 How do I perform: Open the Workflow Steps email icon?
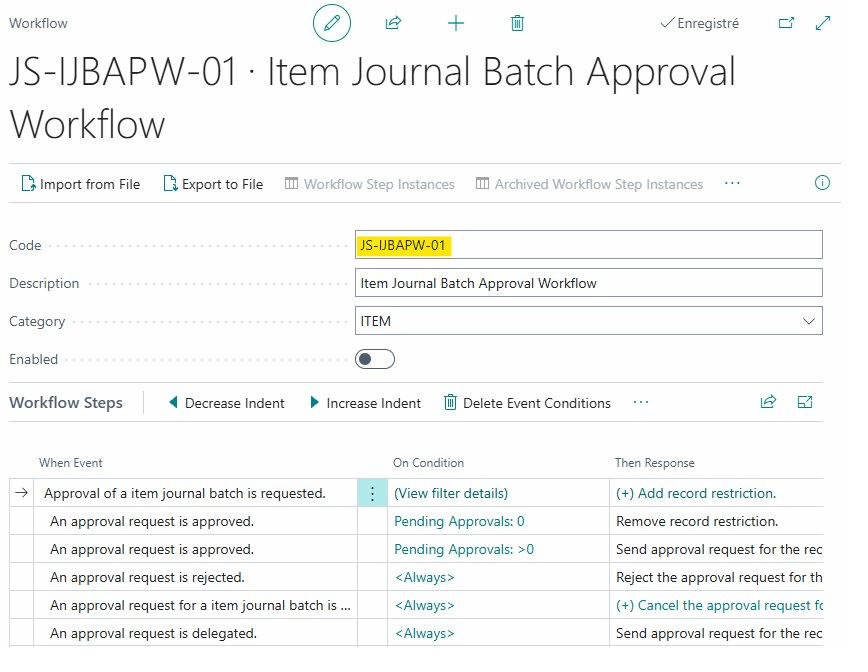tap(805, 402)
